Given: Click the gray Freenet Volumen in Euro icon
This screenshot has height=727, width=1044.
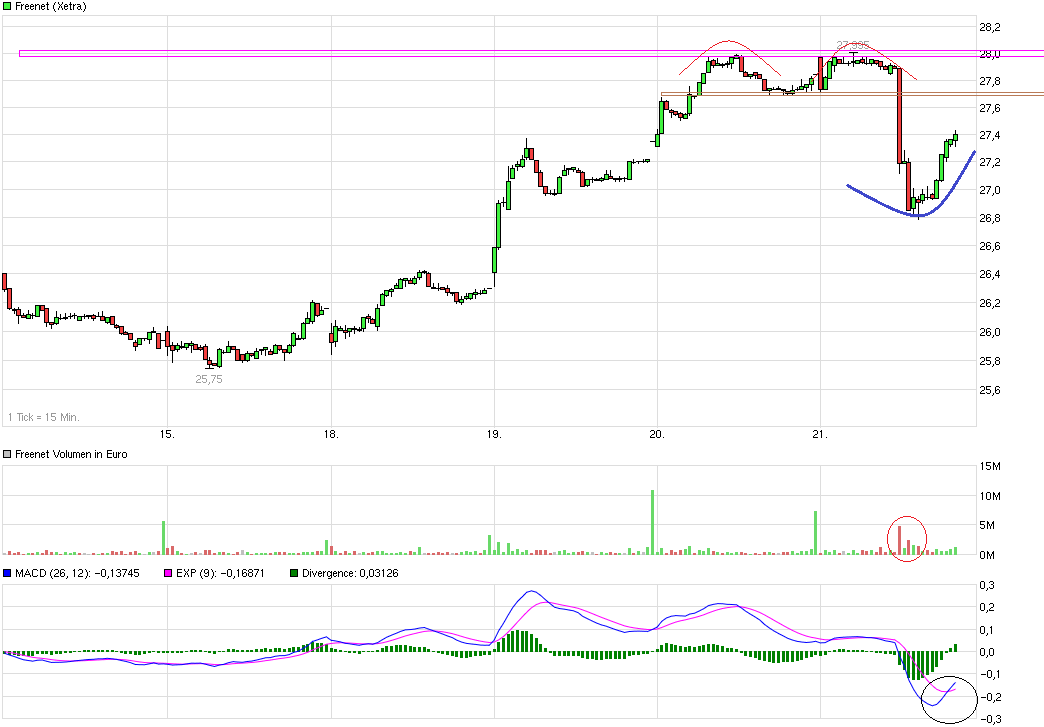Looking at the screenshot, I should pos(7,453).
